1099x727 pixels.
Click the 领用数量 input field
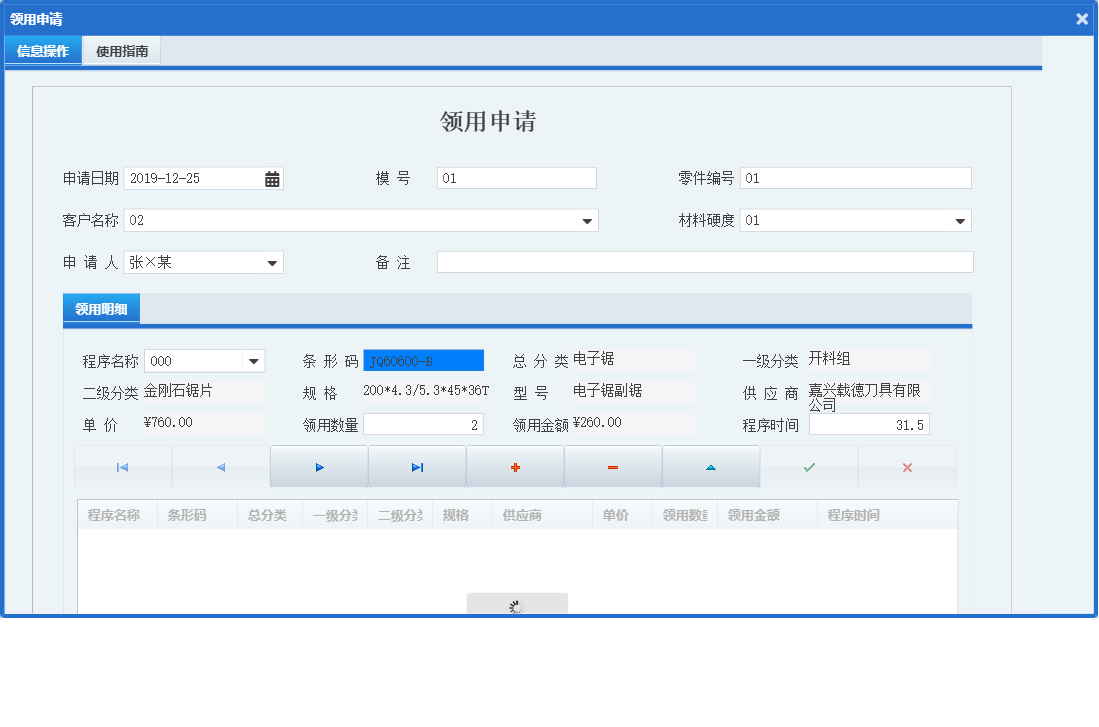click(x=423, y=425)
